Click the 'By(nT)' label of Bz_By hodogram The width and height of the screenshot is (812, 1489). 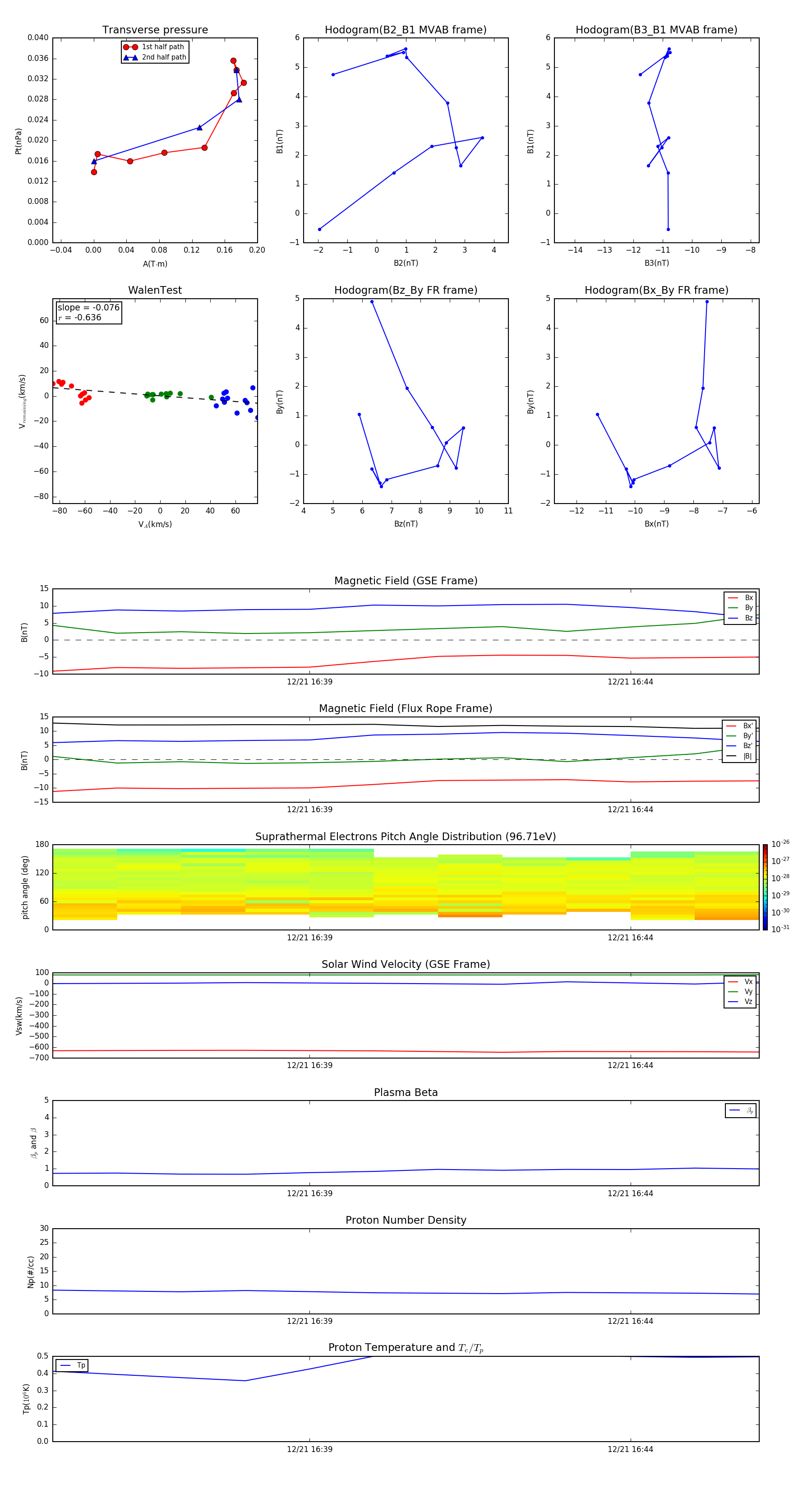click(x=280, y=402)
